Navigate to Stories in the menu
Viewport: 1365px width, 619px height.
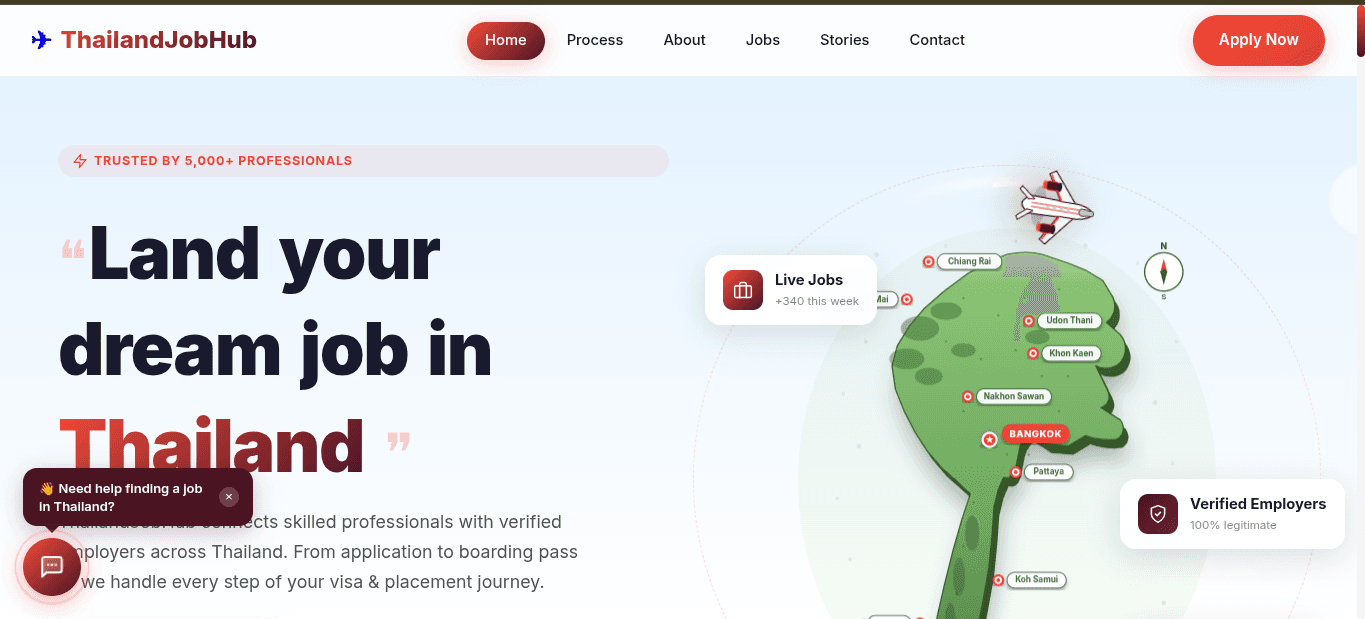click(845, 40)
